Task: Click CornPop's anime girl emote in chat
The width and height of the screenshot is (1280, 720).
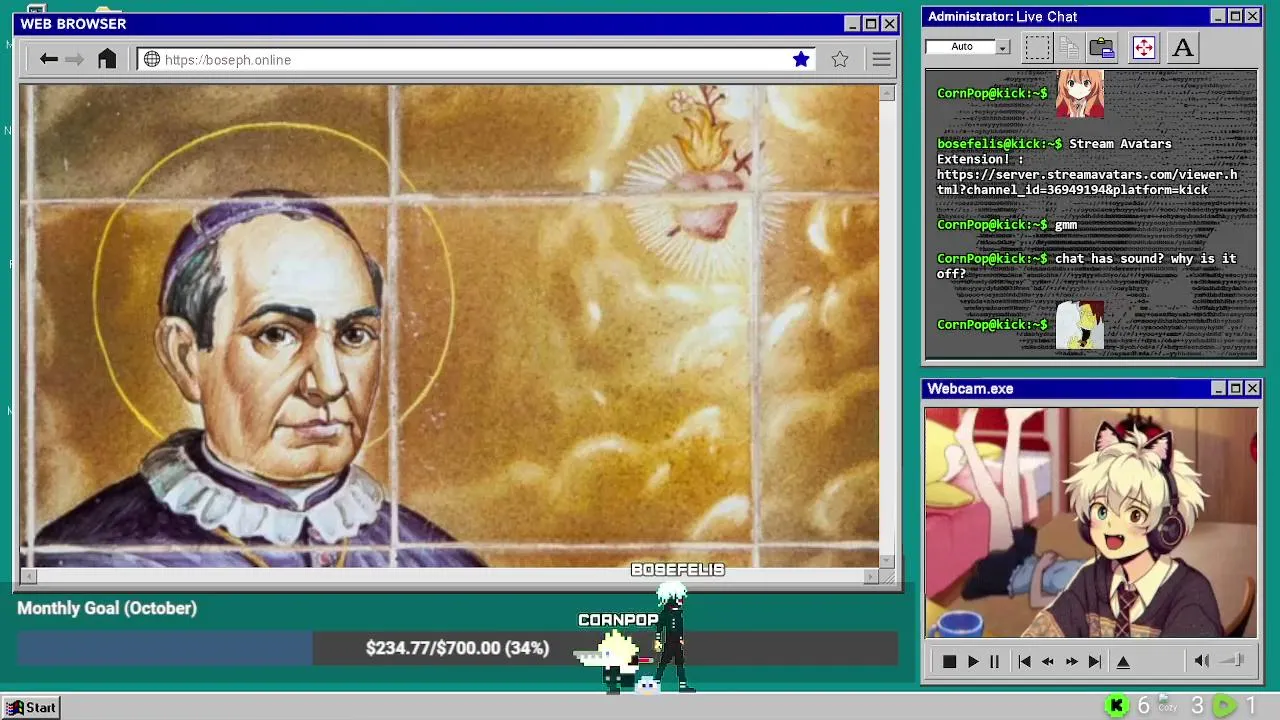Action: click(x=1080, y=94)
